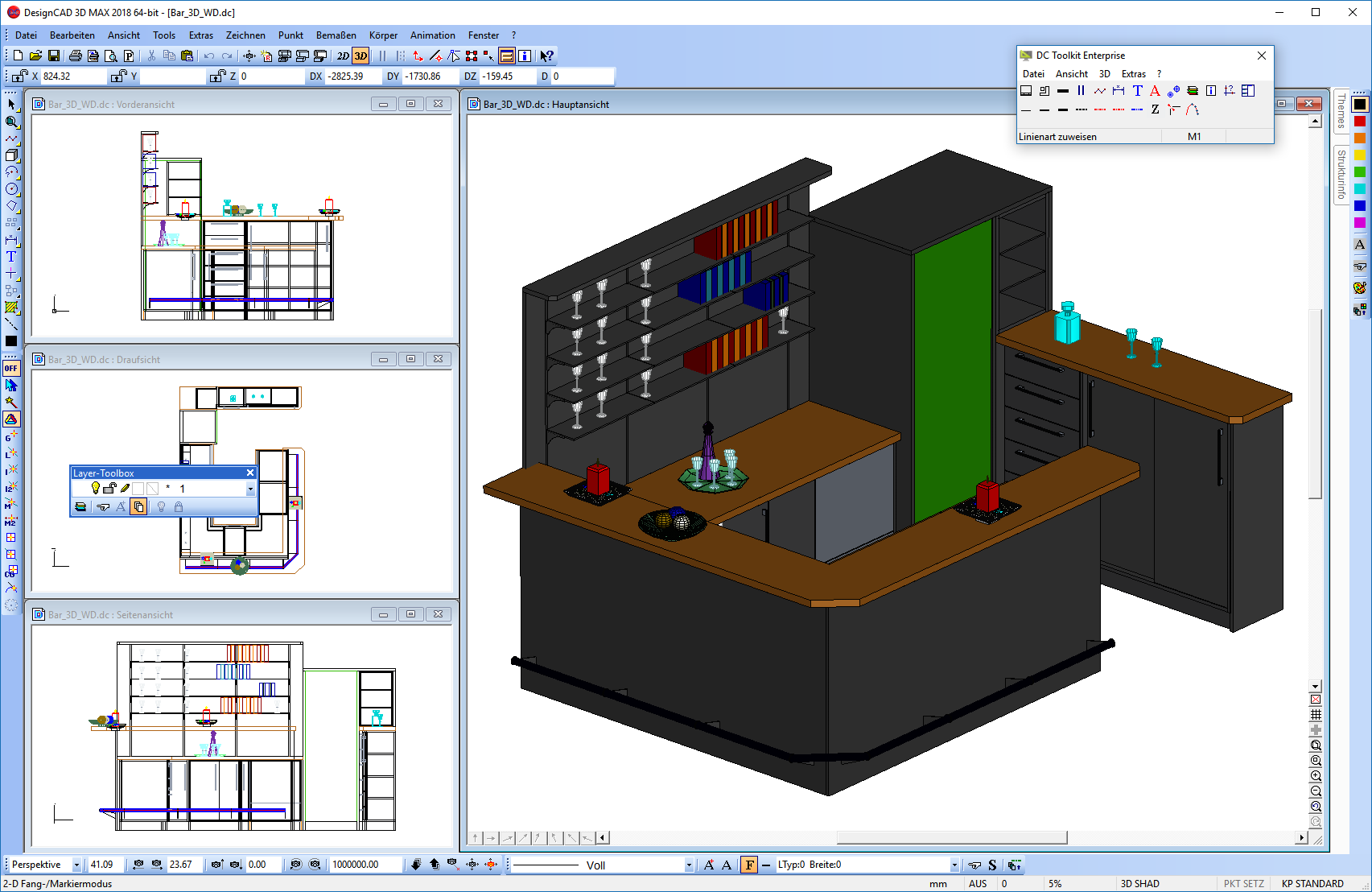The image size is (1372, 892).
Task: Create a new drawing with New icon
Action: [x=19, y=56]
